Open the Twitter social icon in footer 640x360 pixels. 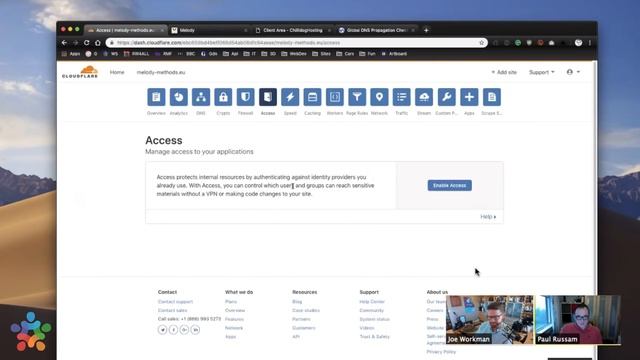point(162,329)
